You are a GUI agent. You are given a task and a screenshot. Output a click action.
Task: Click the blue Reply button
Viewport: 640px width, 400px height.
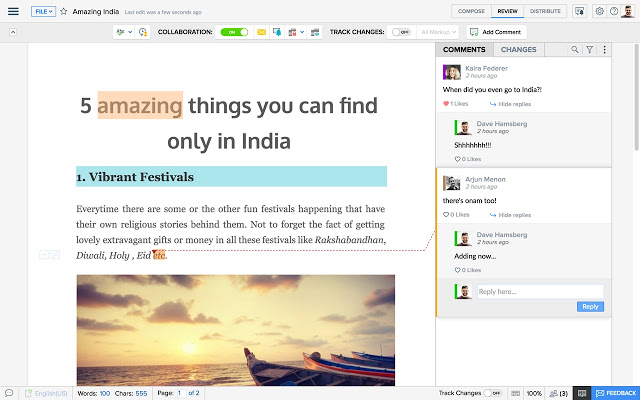tap(590, 307)
